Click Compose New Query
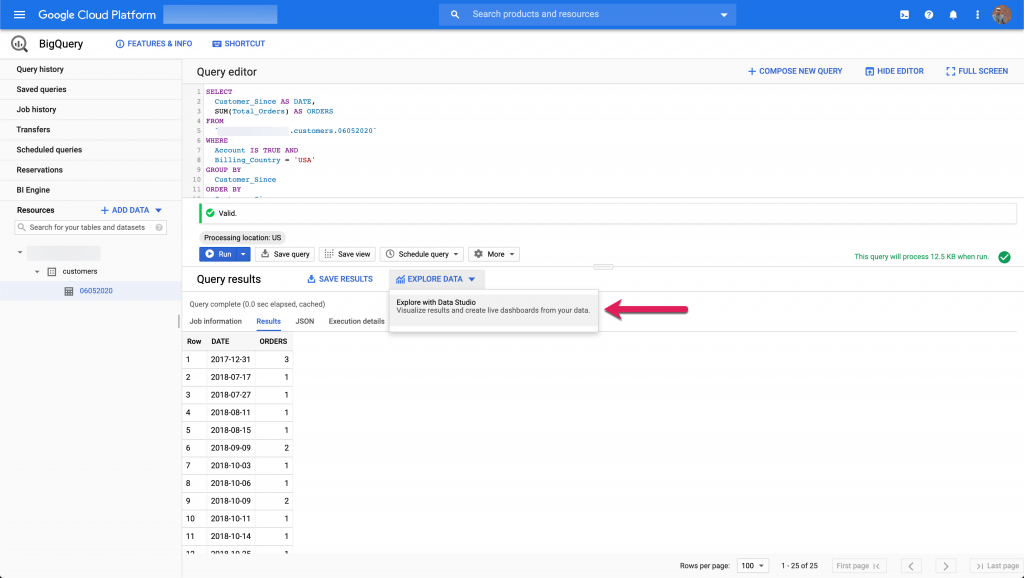This screenshot has height=578, width=1024. (x=795, y=71)
